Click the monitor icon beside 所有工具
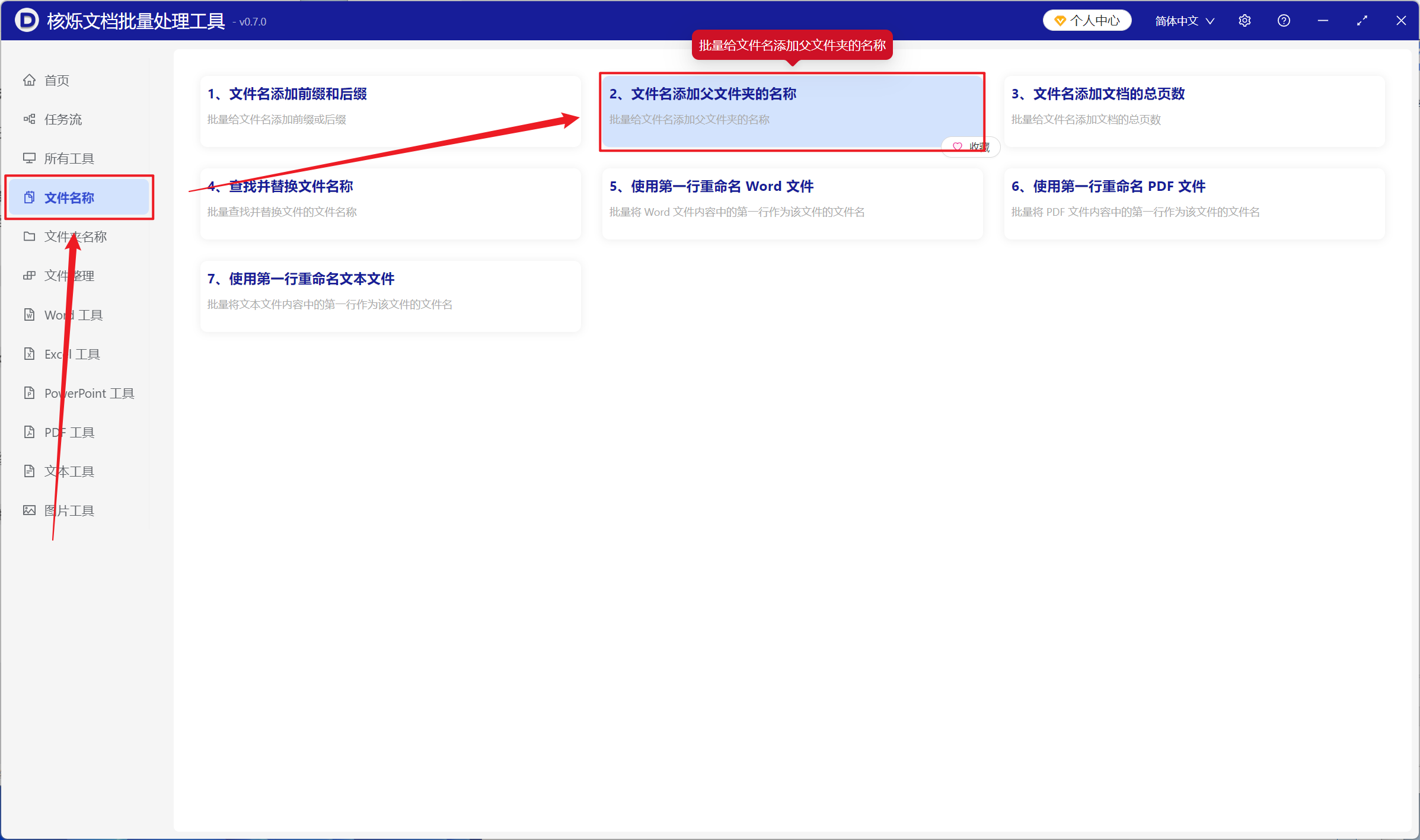 tap(29, 158)
